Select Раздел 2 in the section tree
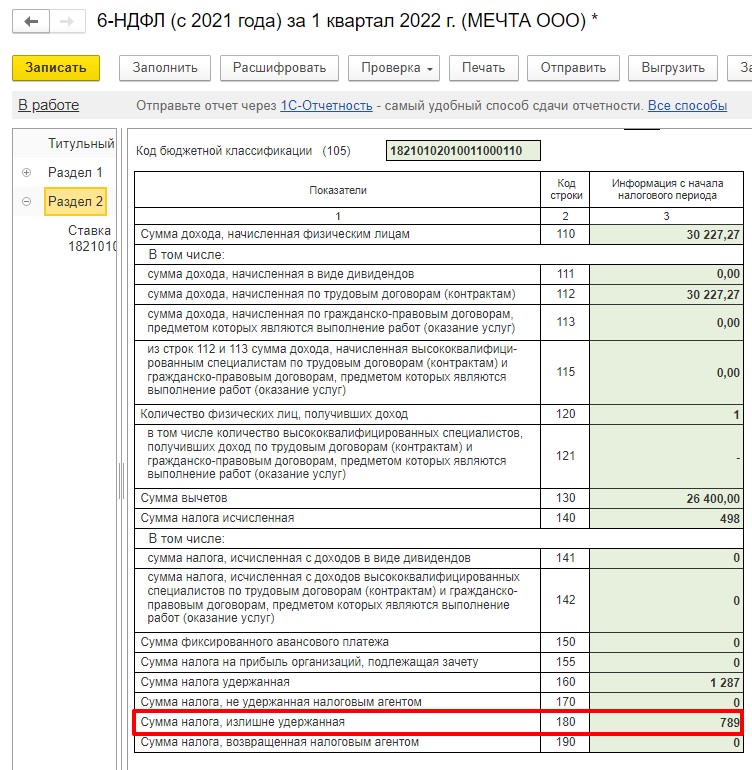The image size is (752, 770). point(75,201)
